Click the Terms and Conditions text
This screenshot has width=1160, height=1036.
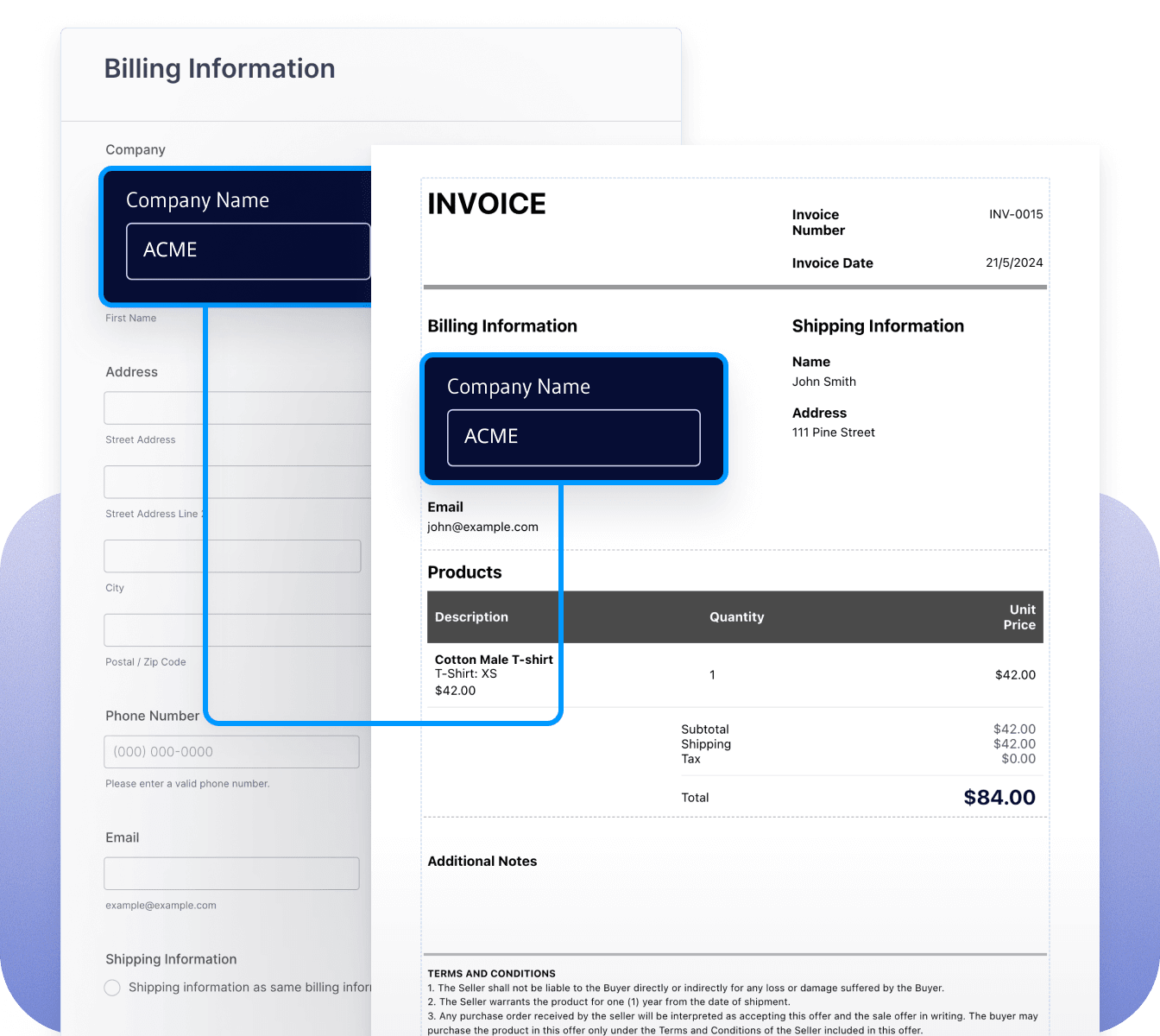491,973
